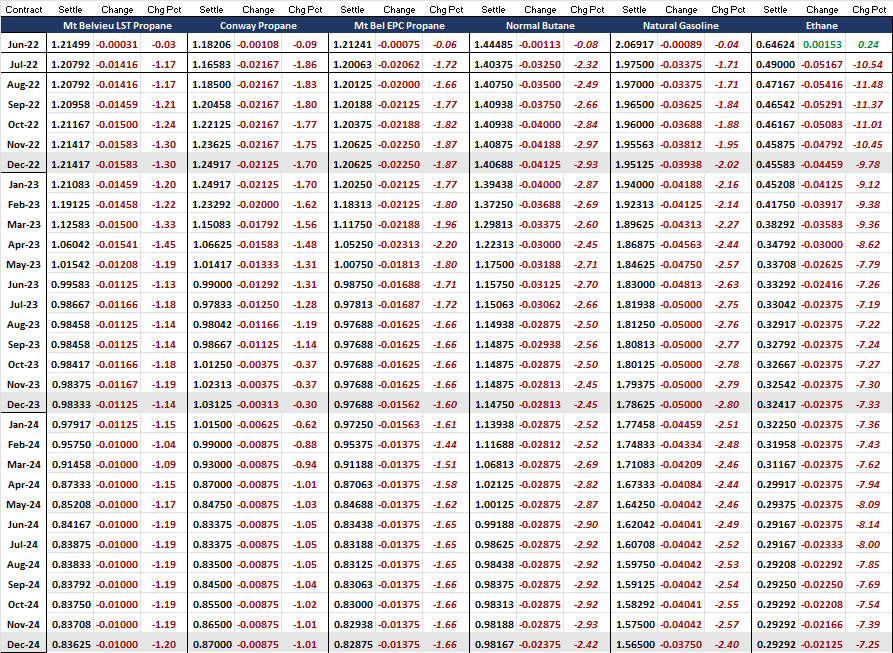Select Ethane Jul-24 change -0.02333

(x=822, y=545)
